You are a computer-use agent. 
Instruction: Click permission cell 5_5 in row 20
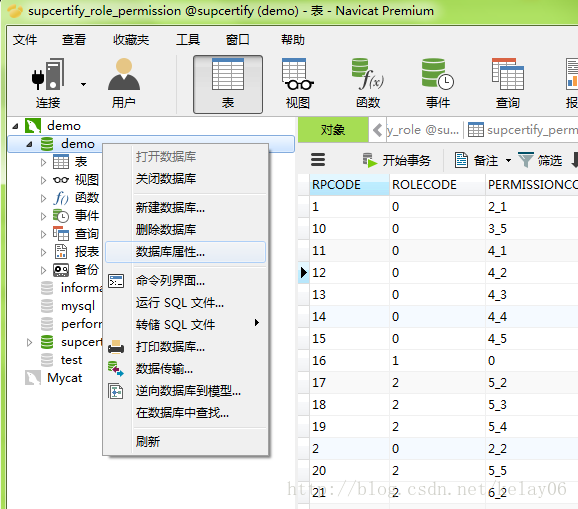[x=532, y=471]
